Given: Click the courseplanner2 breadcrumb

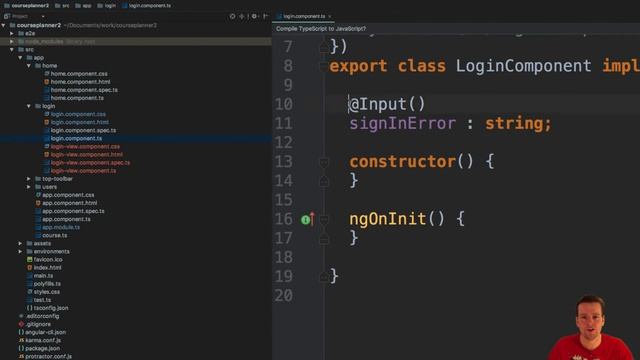Looking at the screenshot, I should (x=27, y=6).
